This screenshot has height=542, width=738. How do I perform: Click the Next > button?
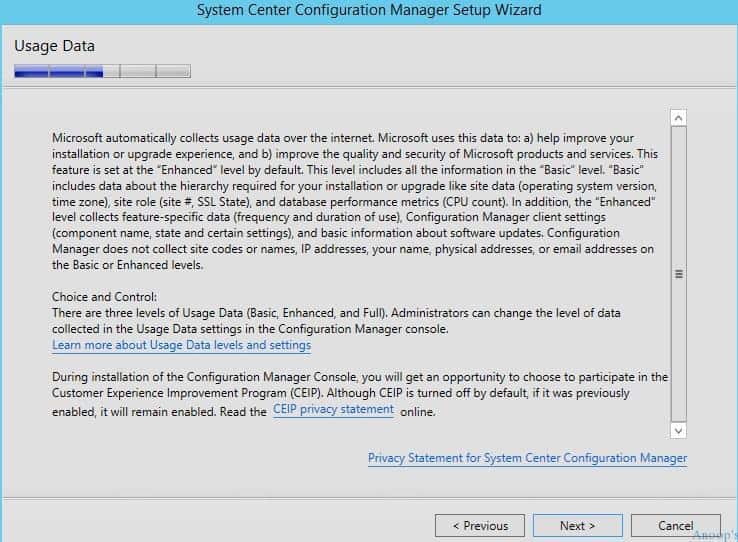point(578,526)
